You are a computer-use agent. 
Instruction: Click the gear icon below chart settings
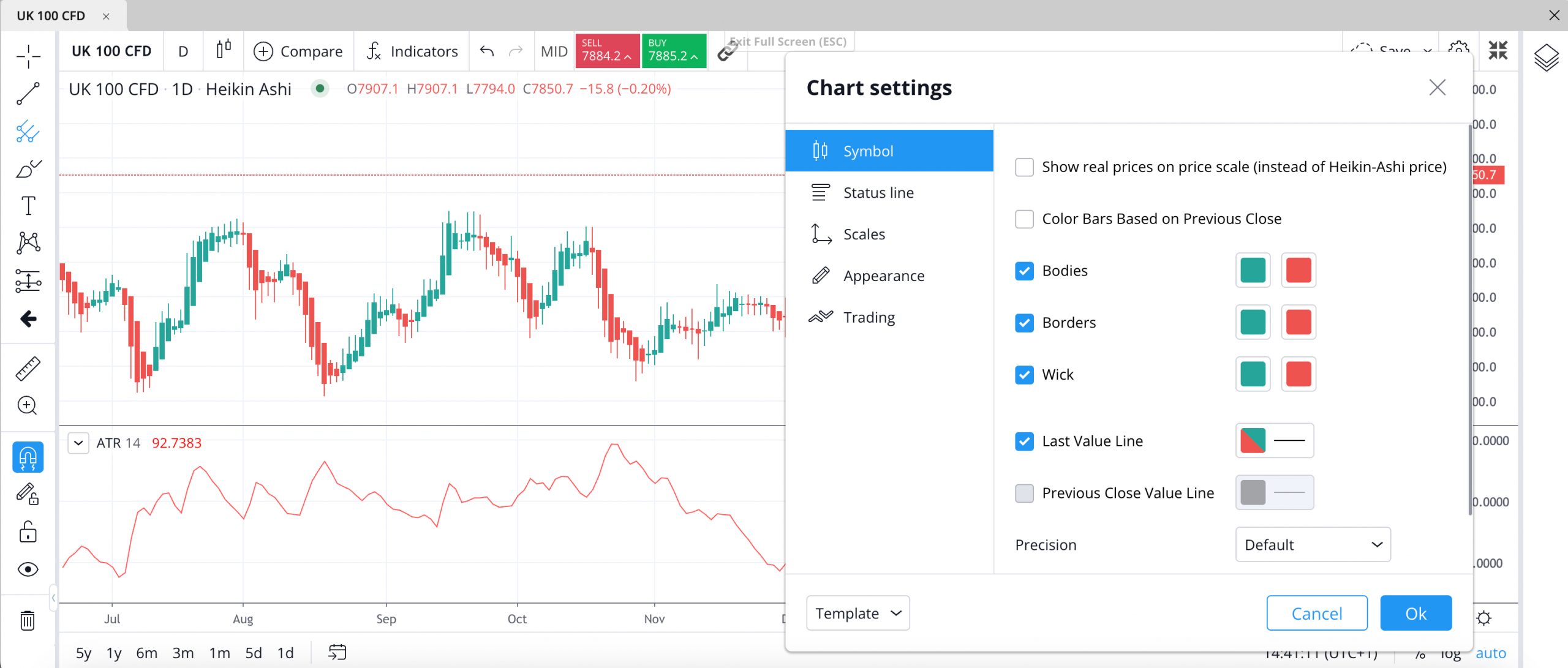tap(1483, 618)
